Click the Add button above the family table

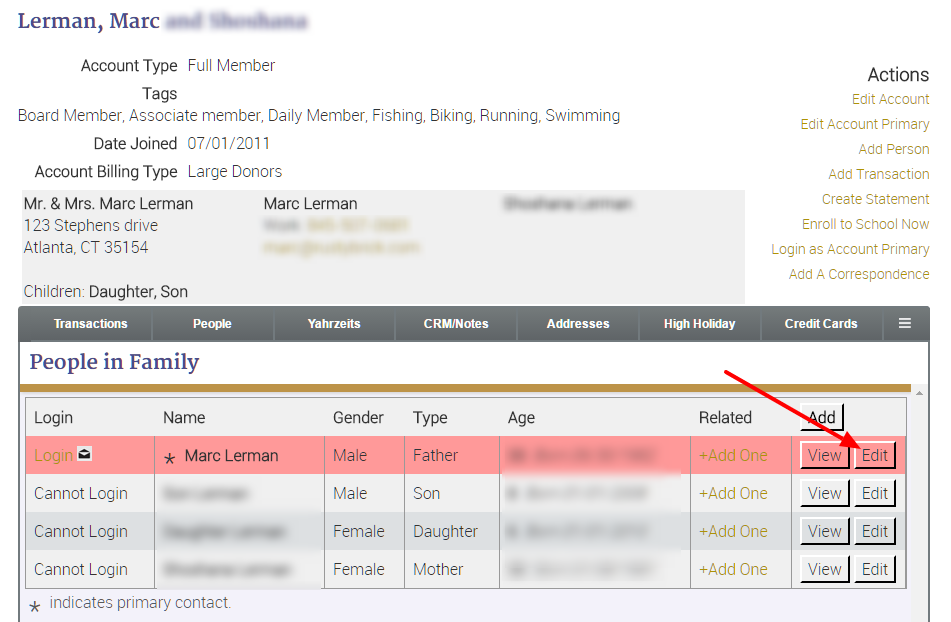822,417
